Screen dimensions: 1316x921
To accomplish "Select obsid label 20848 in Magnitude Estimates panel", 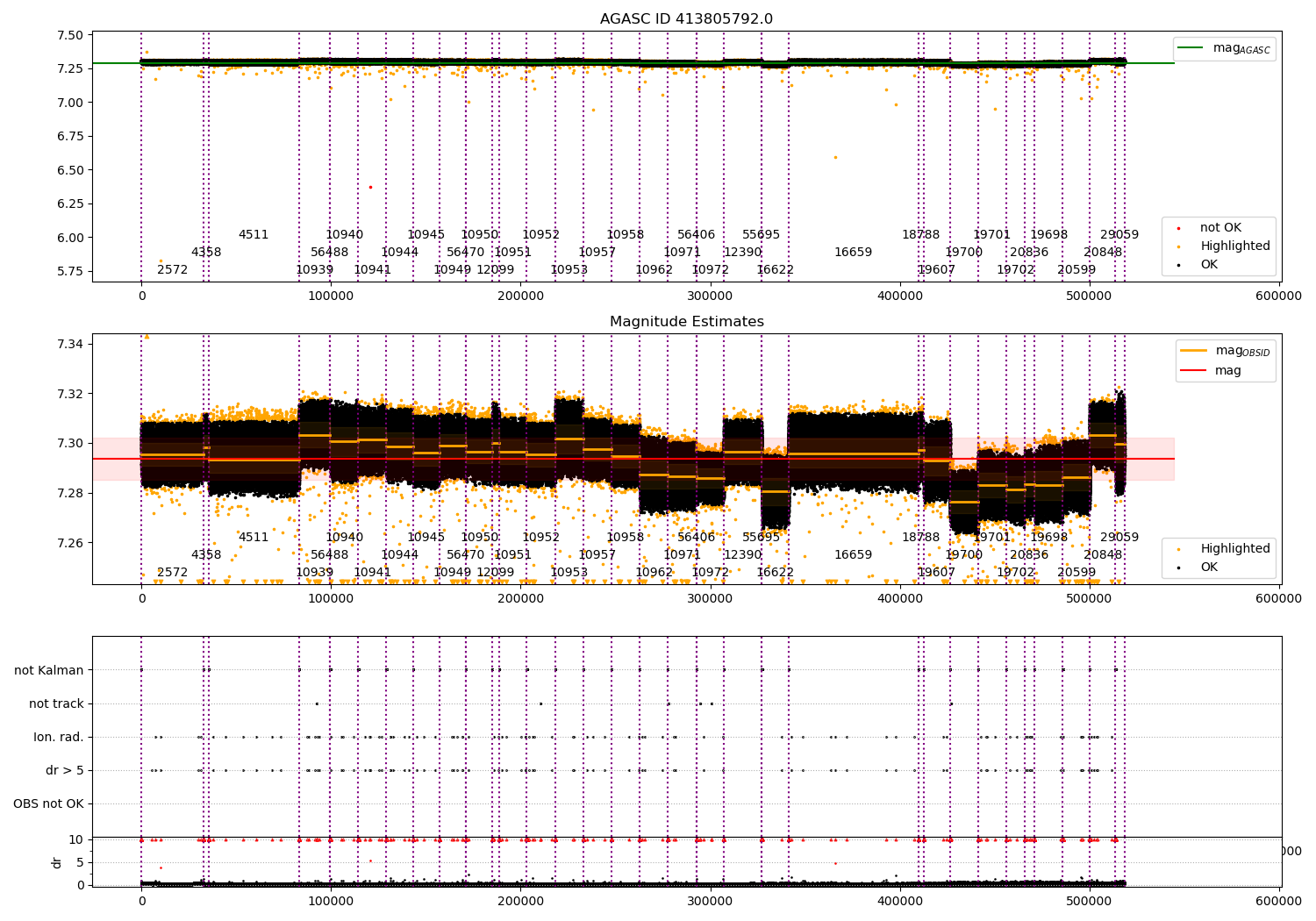I will click(x=1103, y=554).
